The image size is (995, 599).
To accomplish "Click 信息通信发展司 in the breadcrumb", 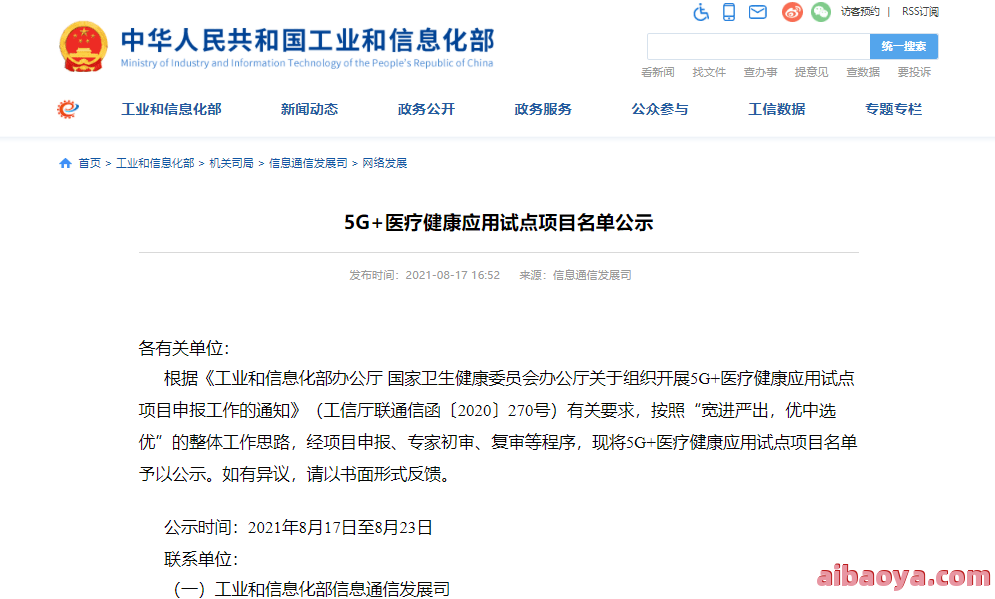I will click(308, 163).
